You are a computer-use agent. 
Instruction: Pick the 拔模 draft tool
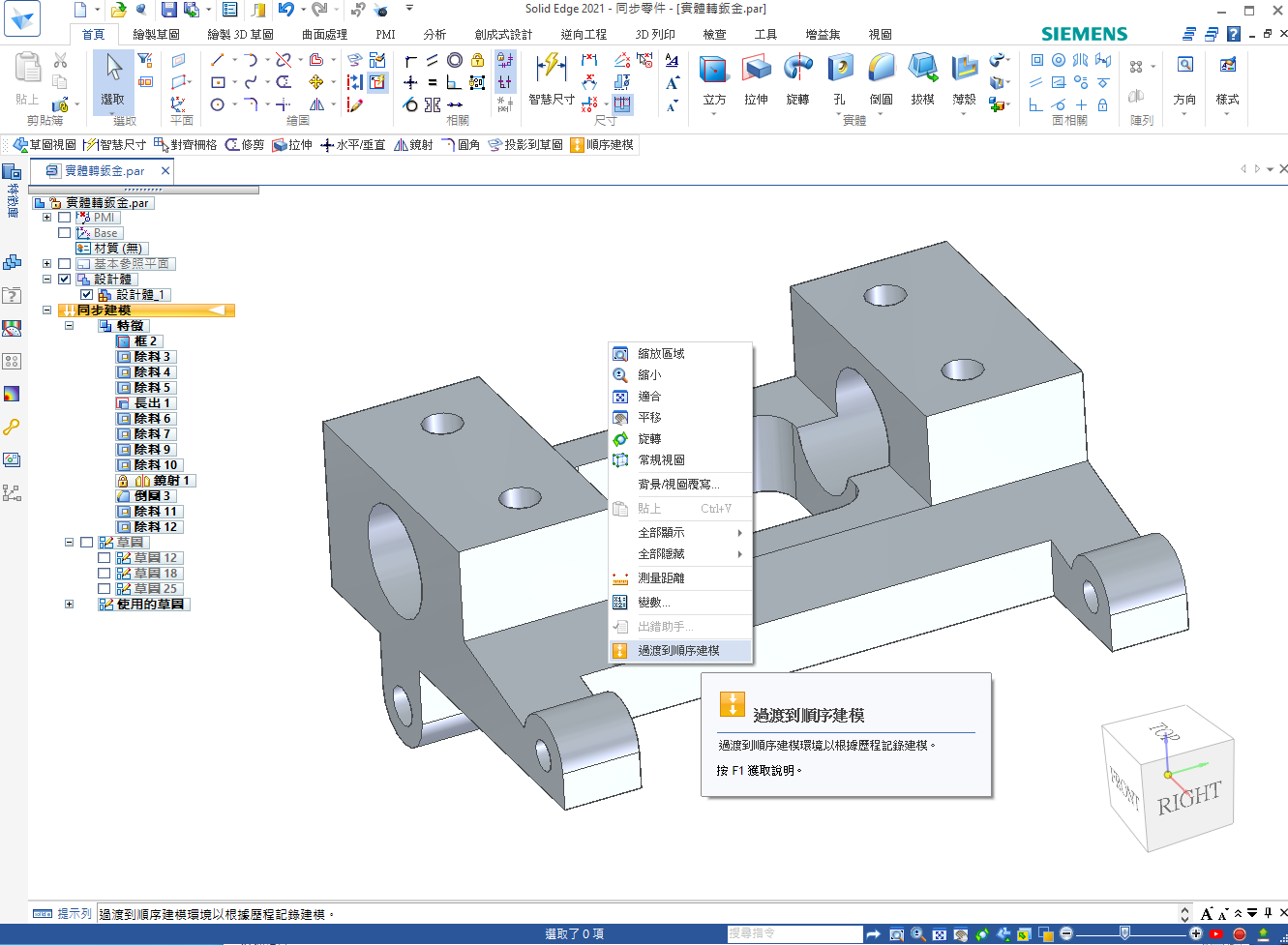point(922,69)
